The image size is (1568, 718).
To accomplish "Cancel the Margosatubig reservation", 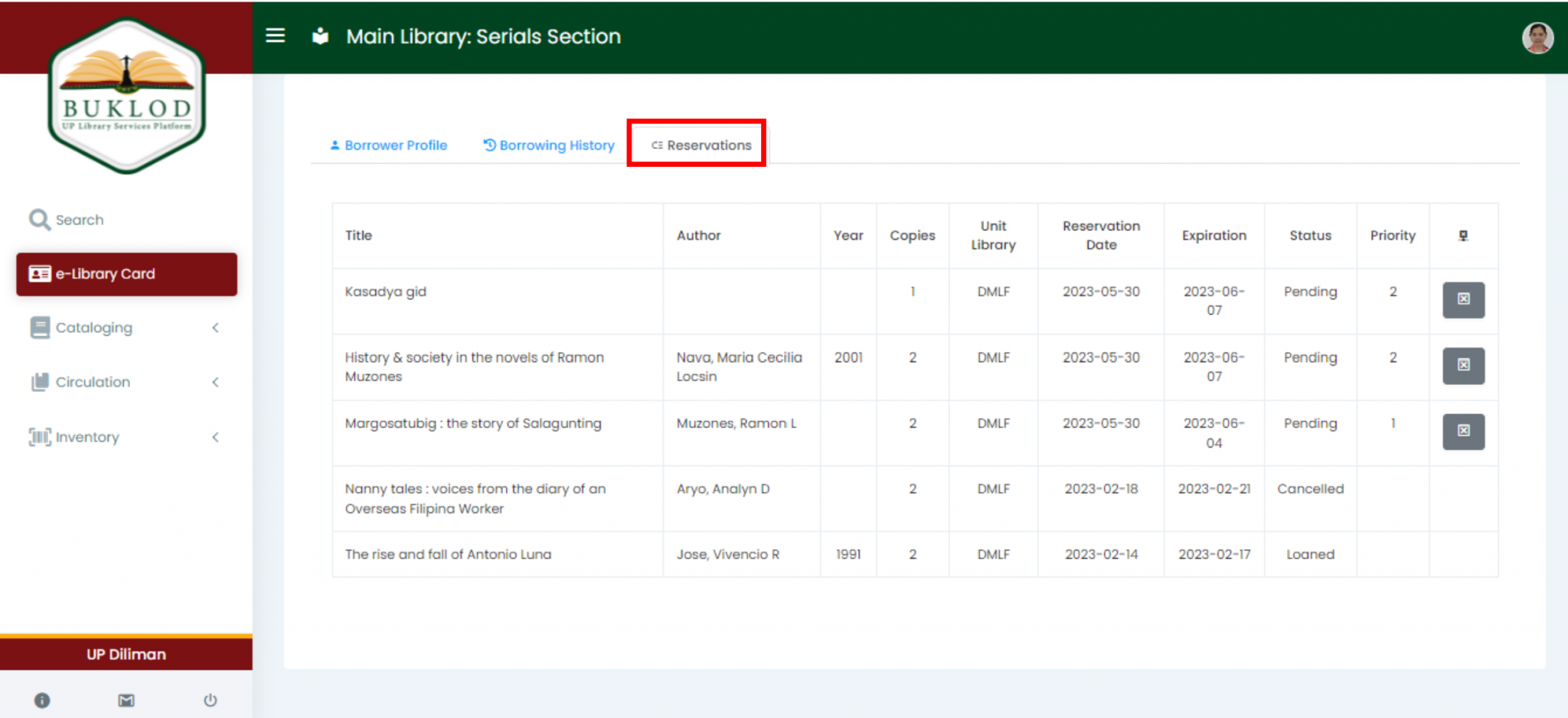I will click(x=1463, y=432).
